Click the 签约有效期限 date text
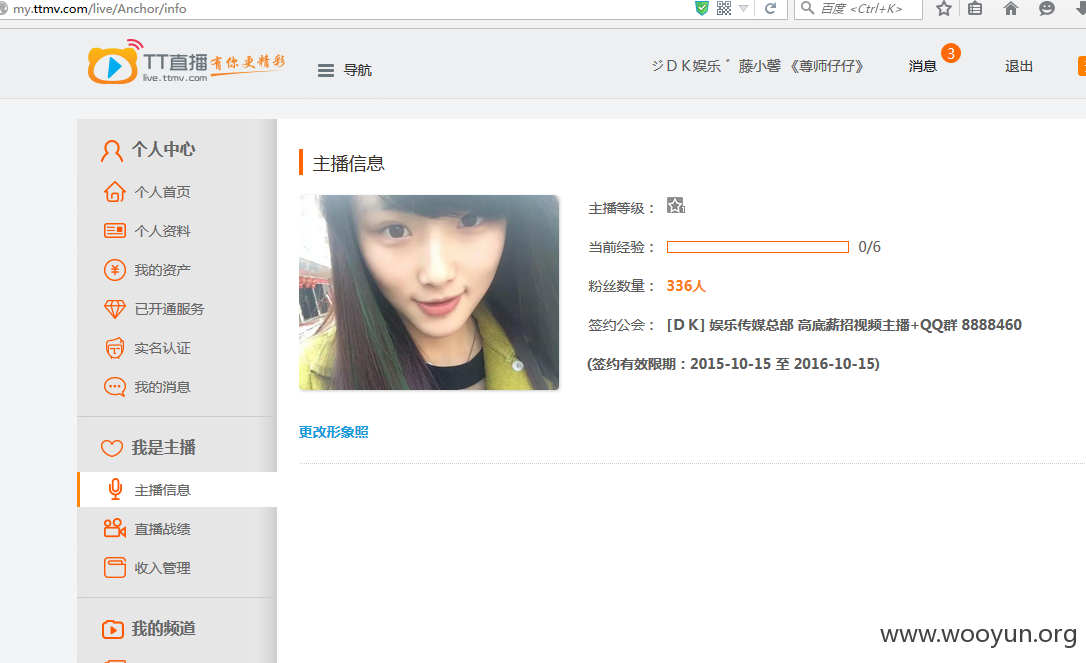The width and height of the screenshot is (1086, 663). point(733,364)
